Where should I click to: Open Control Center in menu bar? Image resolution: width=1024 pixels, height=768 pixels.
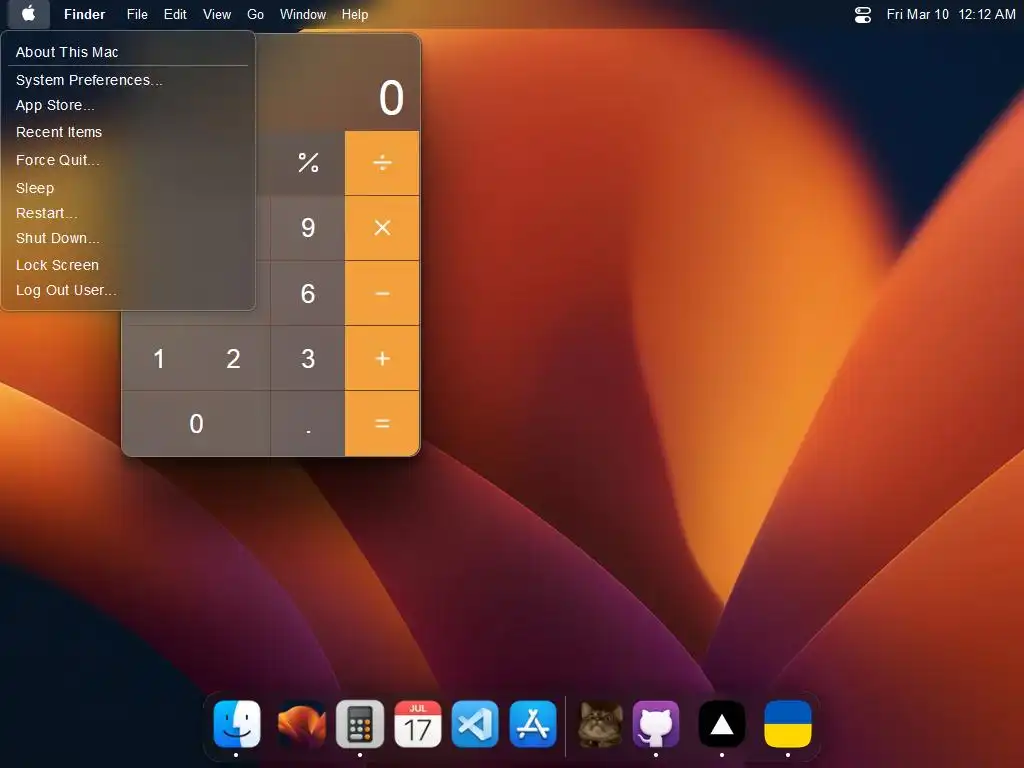tap(863, 14)
